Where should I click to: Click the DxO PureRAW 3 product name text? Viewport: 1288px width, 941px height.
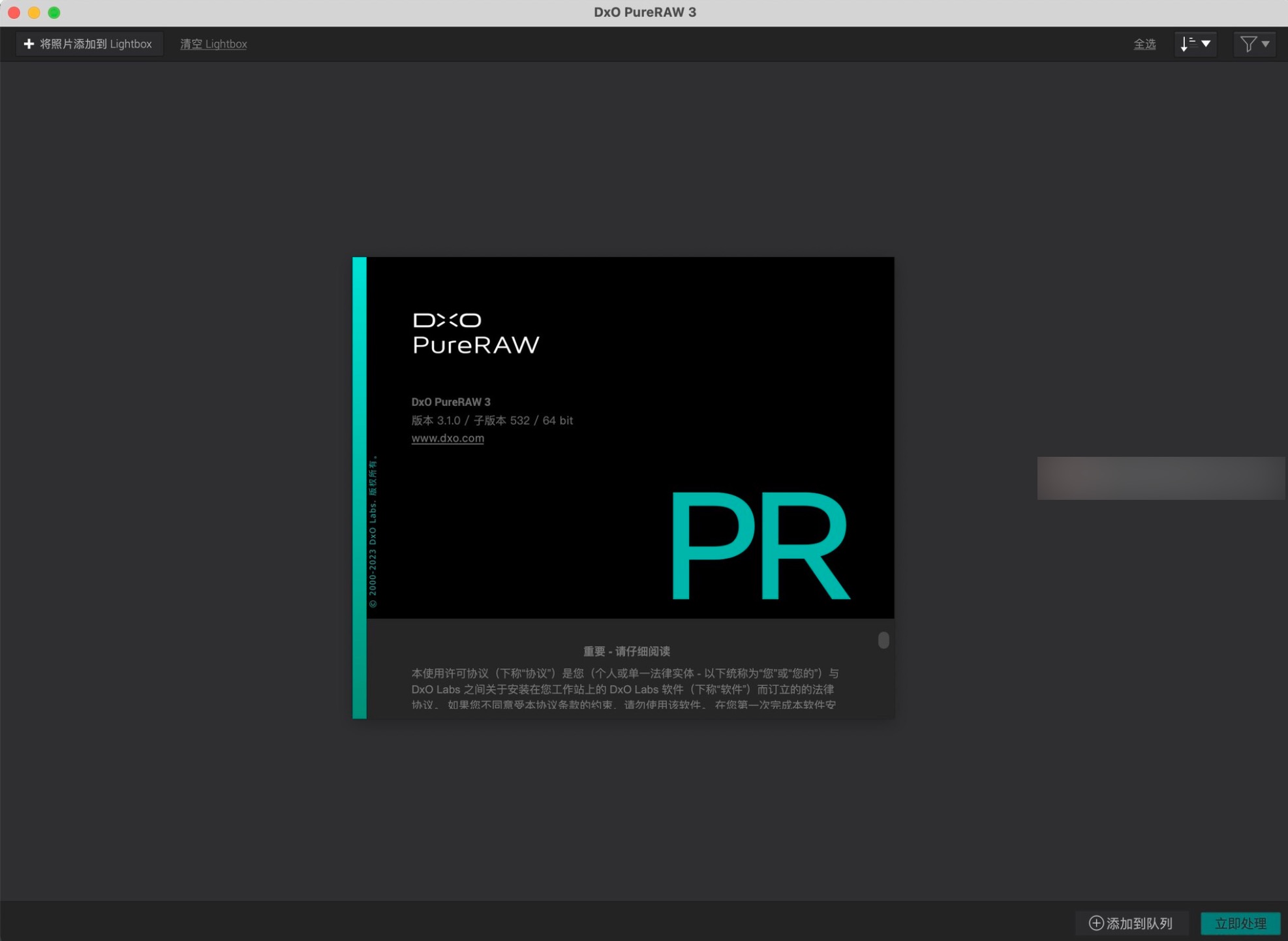pos(451,402)
